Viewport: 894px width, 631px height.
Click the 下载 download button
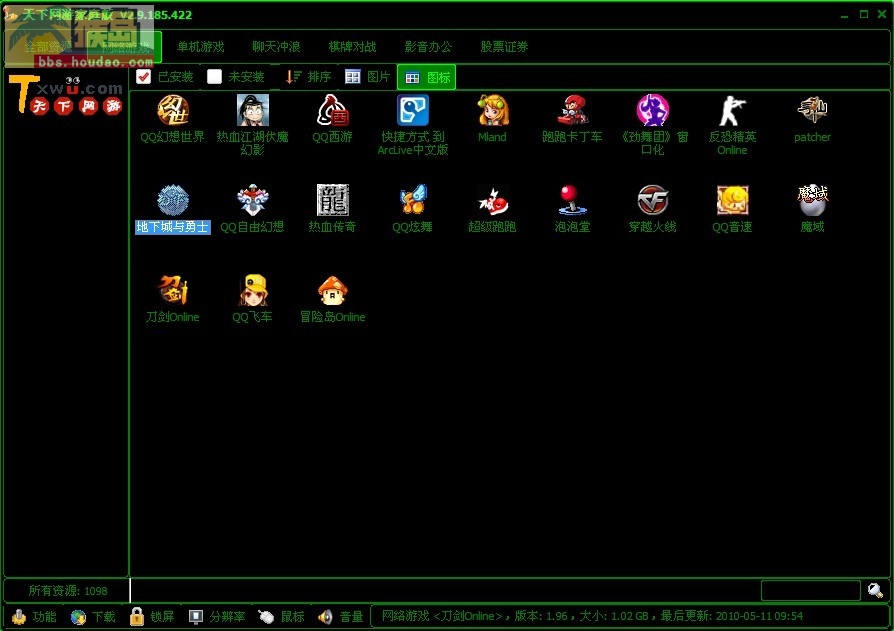(x=93, y=617)
